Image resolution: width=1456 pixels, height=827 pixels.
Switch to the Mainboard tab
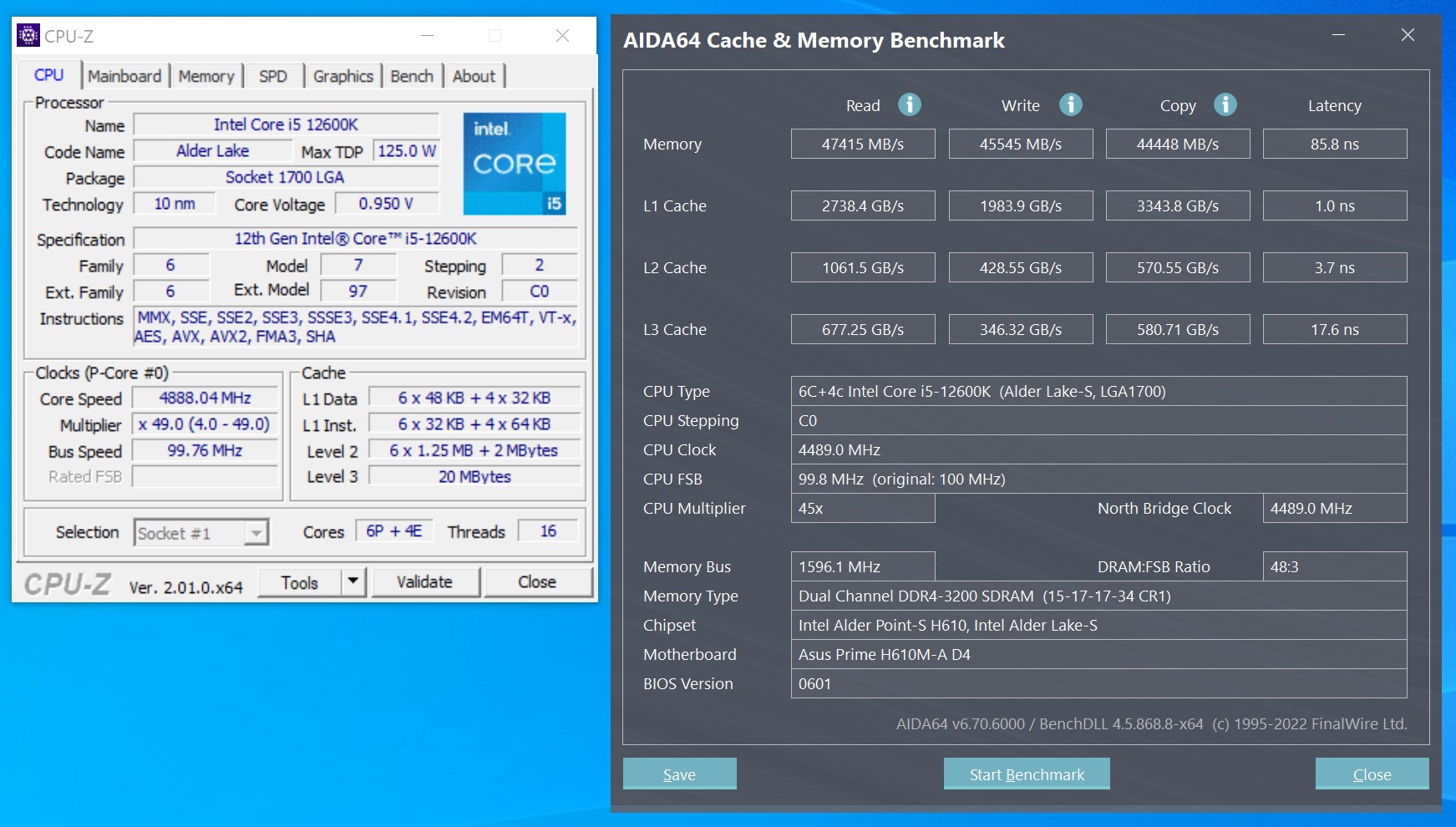click(124, 76)
